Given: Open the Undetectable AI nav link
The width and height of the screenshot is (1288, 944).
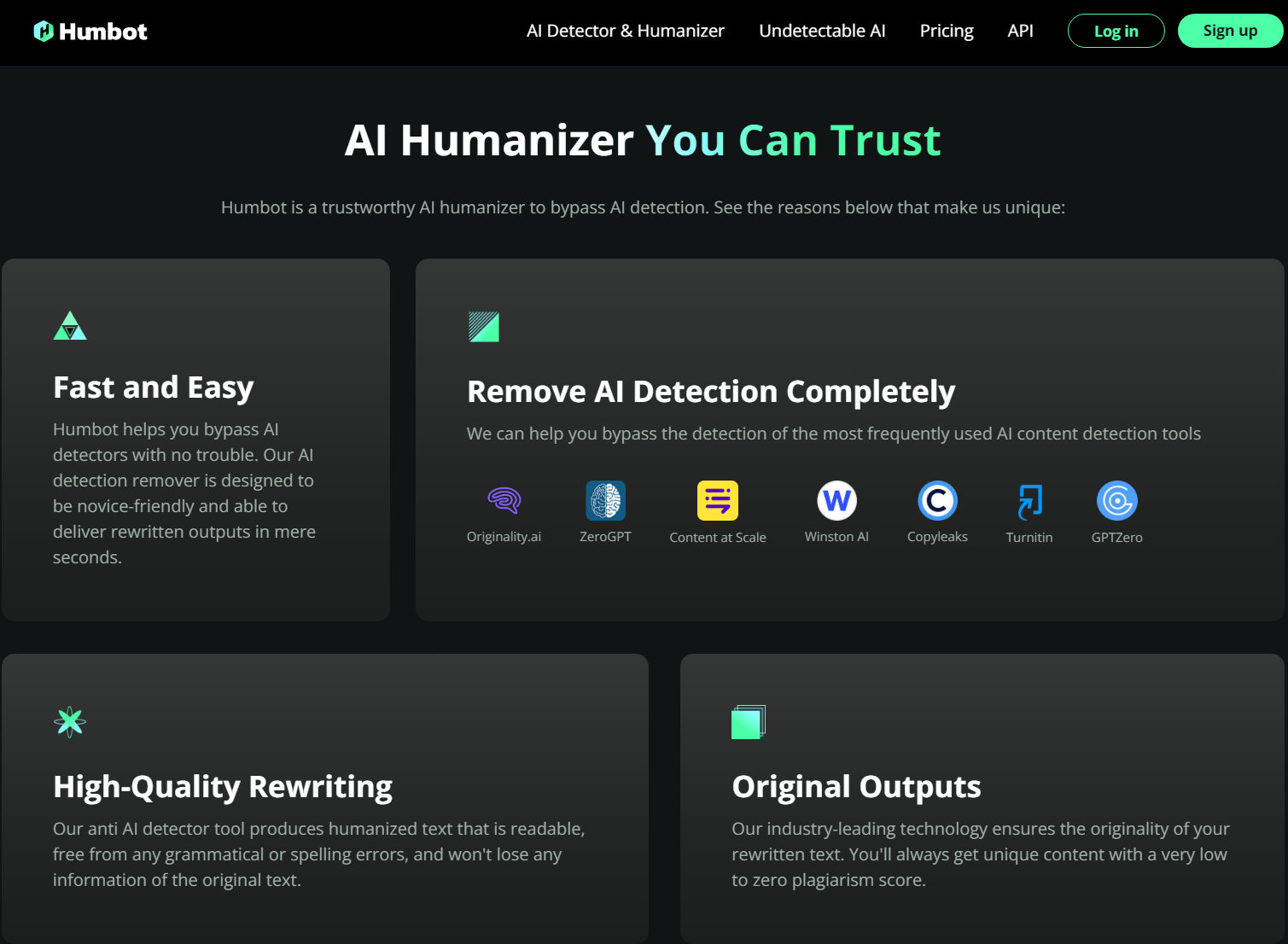Looking at the screenshot, I should 822,31.
